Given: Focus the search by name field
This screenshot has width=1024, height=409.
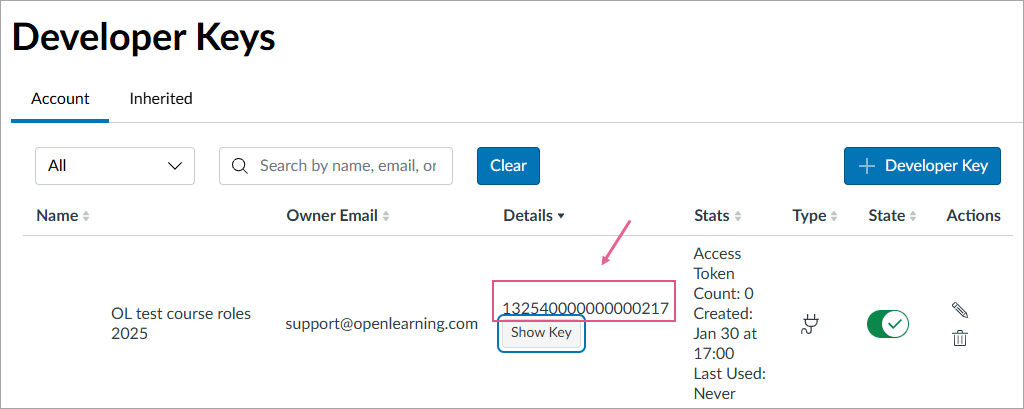Looking at the screenshot, I should pyautogui.click(x=336, y=166).
